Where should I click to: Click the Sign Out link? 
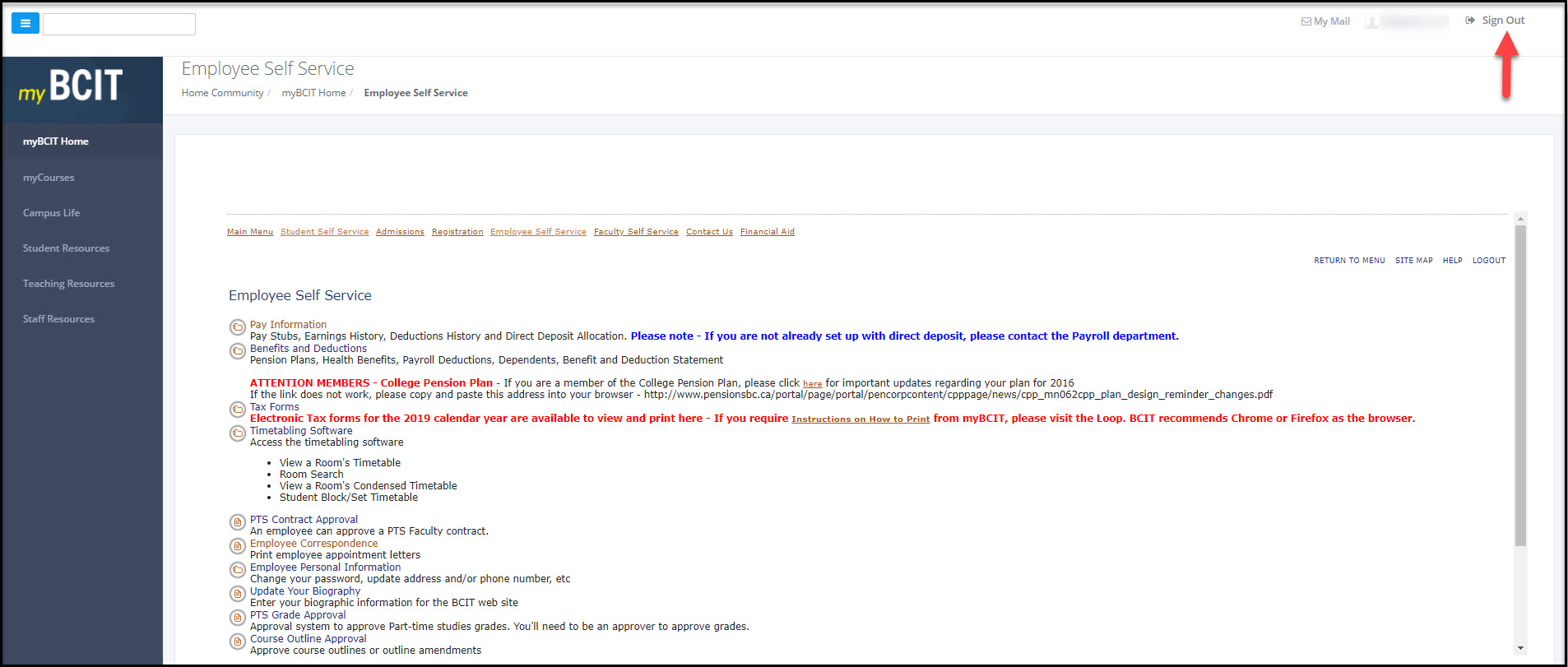pos(1503,21)
